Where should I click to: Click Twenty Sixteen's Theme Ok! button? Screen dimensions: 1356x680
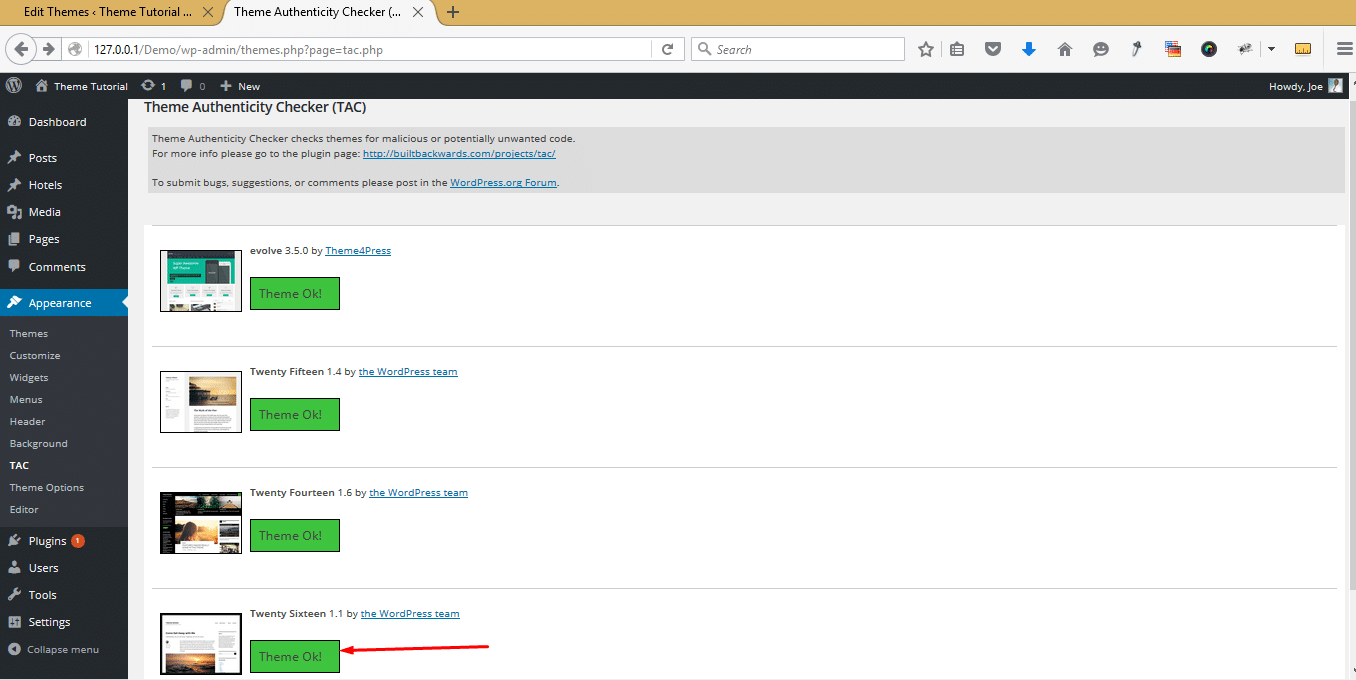(x=295, y=657)
